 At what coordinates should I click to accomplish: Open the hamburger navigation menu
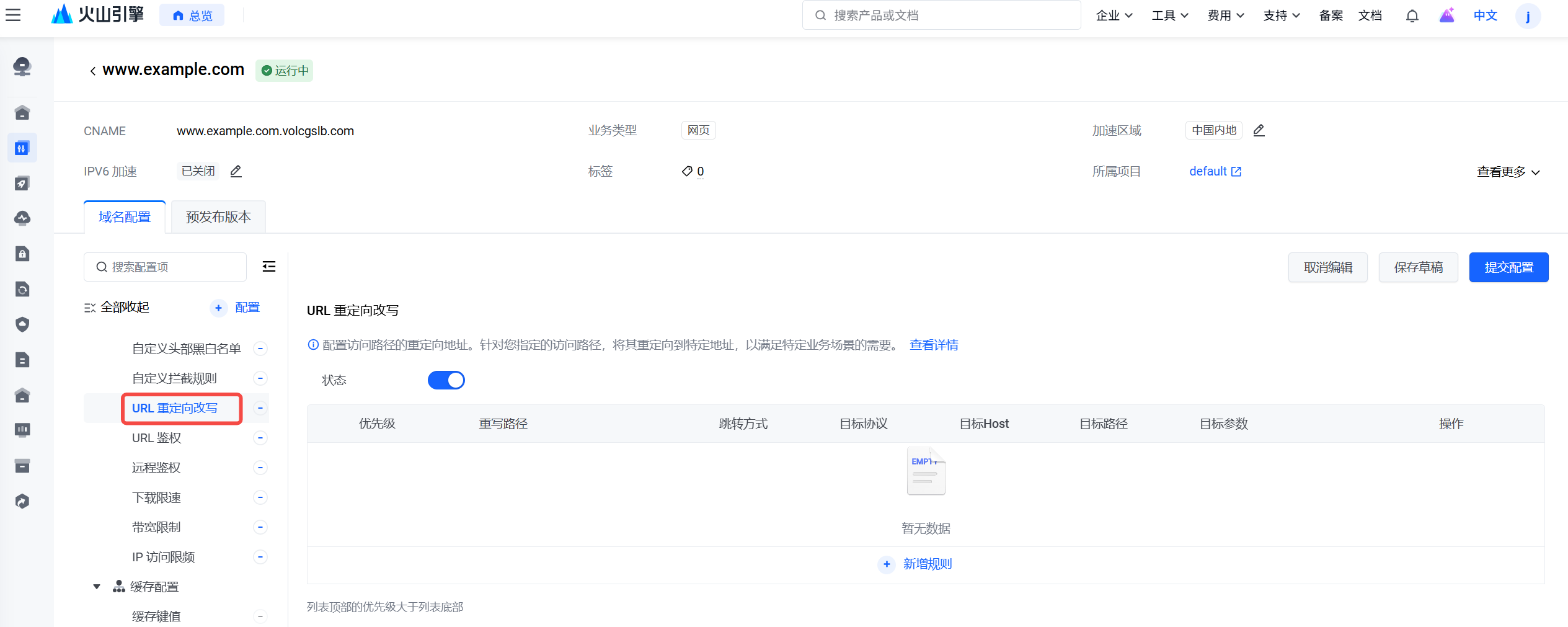13,15
